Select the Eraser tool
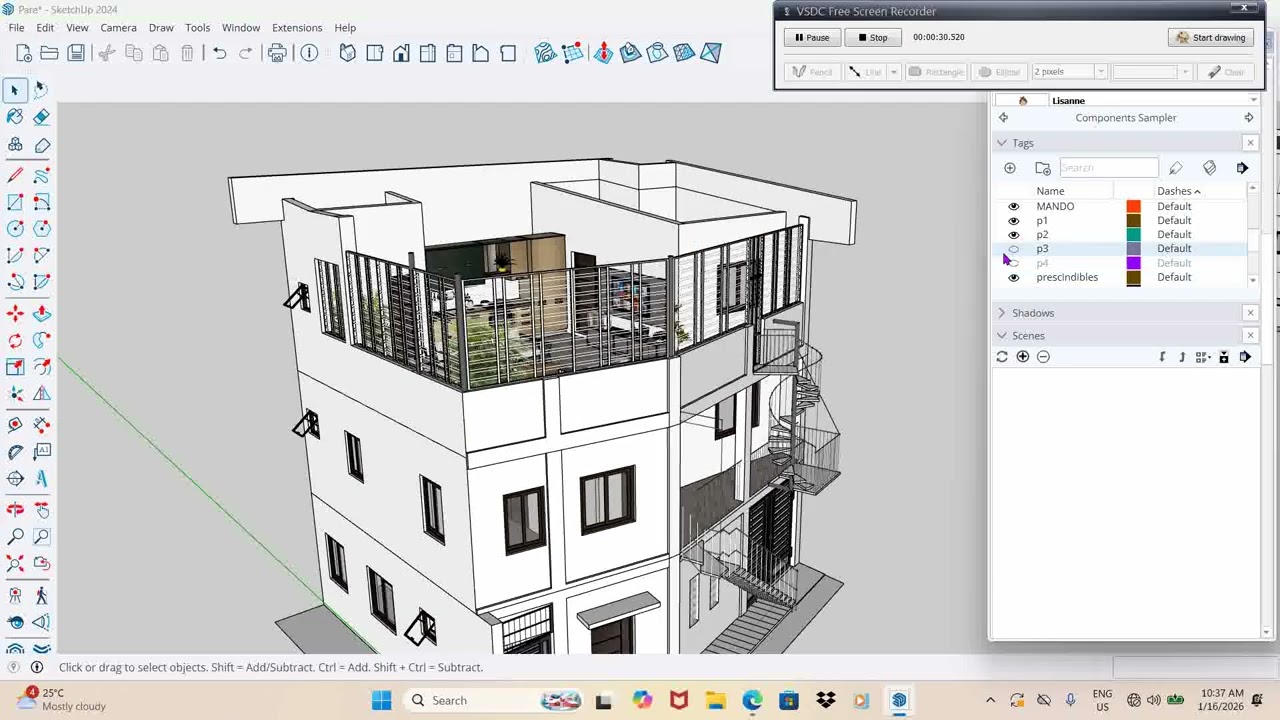 tap(41, 117)
